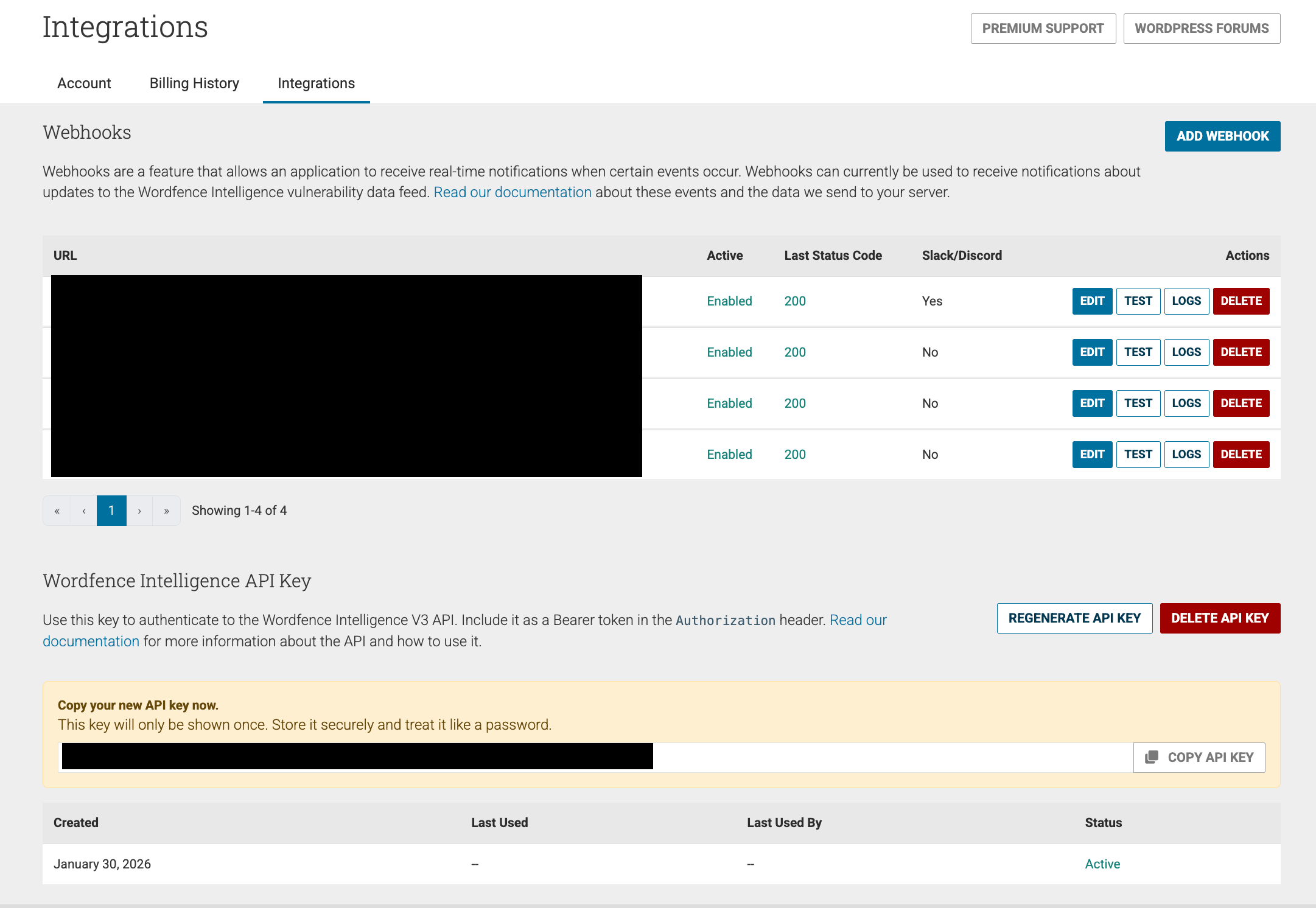Visit WordPress Forums
Image resolution: width=1316 pixels, height=908 pixels.
coord(1202,29)
